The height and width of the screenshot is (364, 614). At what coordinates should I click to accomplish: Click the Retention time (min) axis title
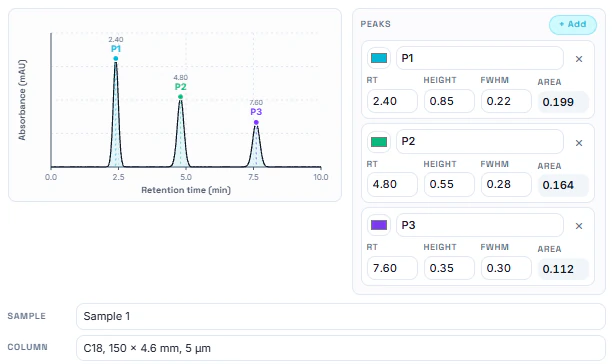pyautogui.click(x=186, y=190)
